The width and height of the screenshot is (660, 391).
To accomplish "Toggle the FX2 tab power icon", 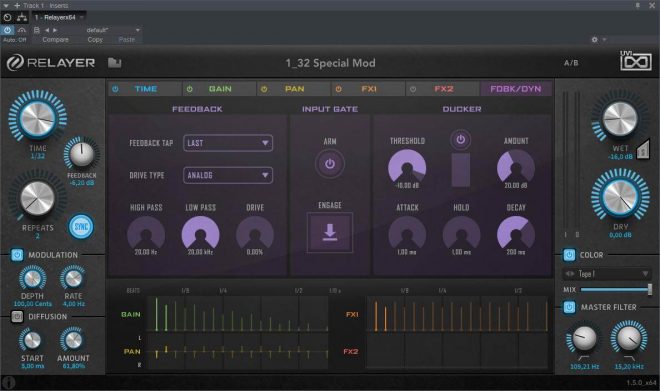I will [413, 89].
